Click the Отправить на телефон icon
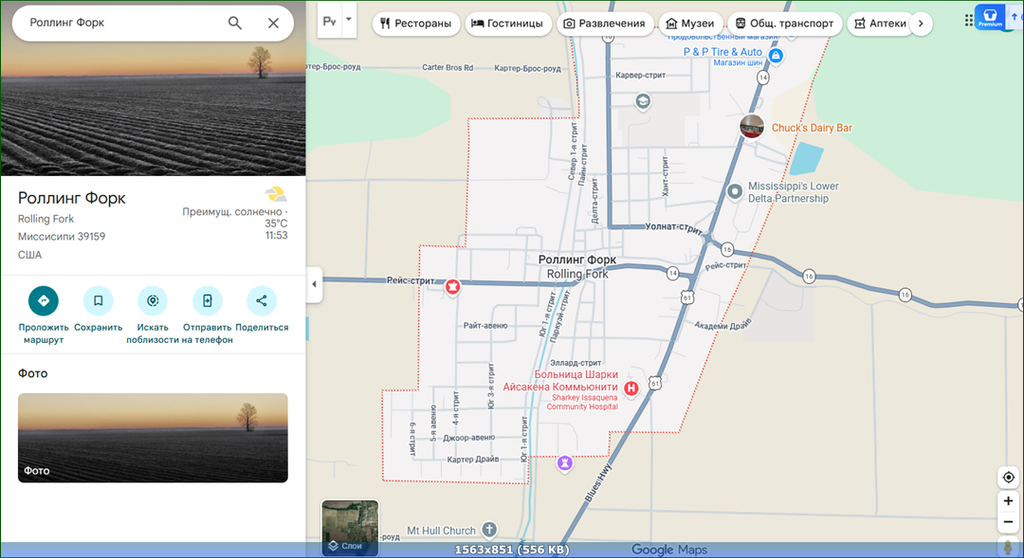1024x558 pixels. point(207,301)
